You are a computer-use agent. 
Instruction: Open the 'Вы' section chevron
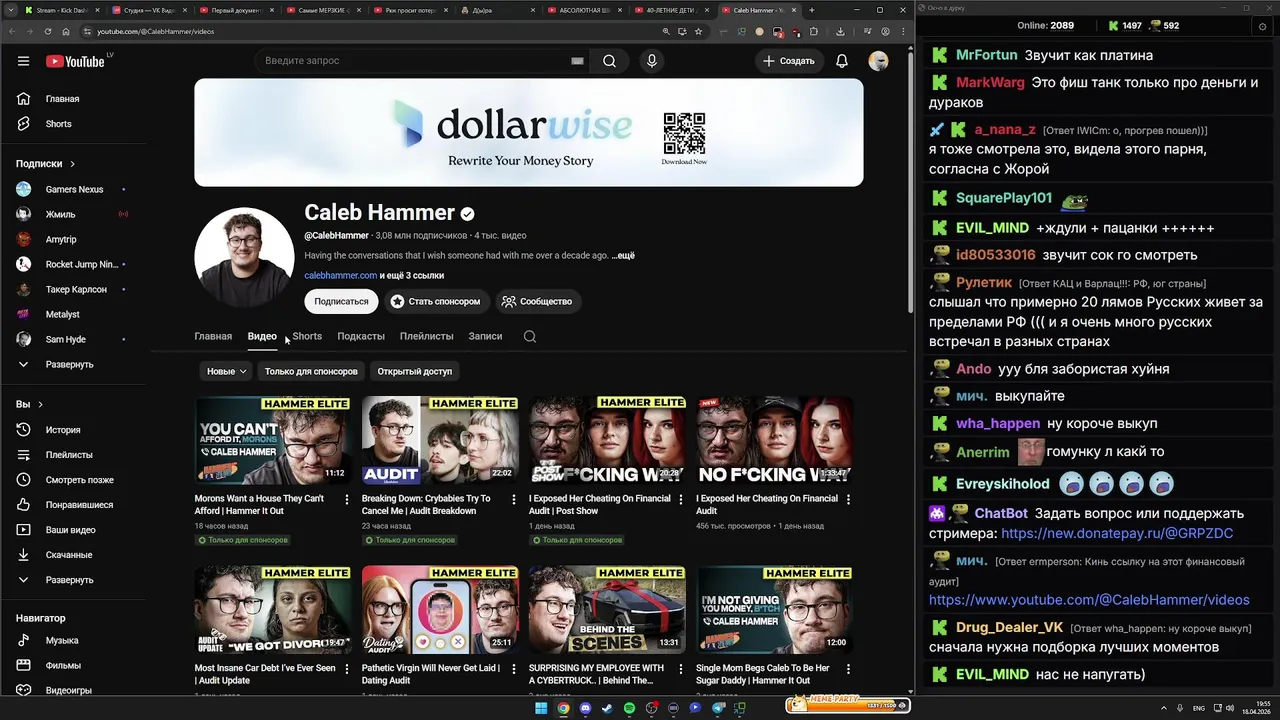[x=40, y=405]
